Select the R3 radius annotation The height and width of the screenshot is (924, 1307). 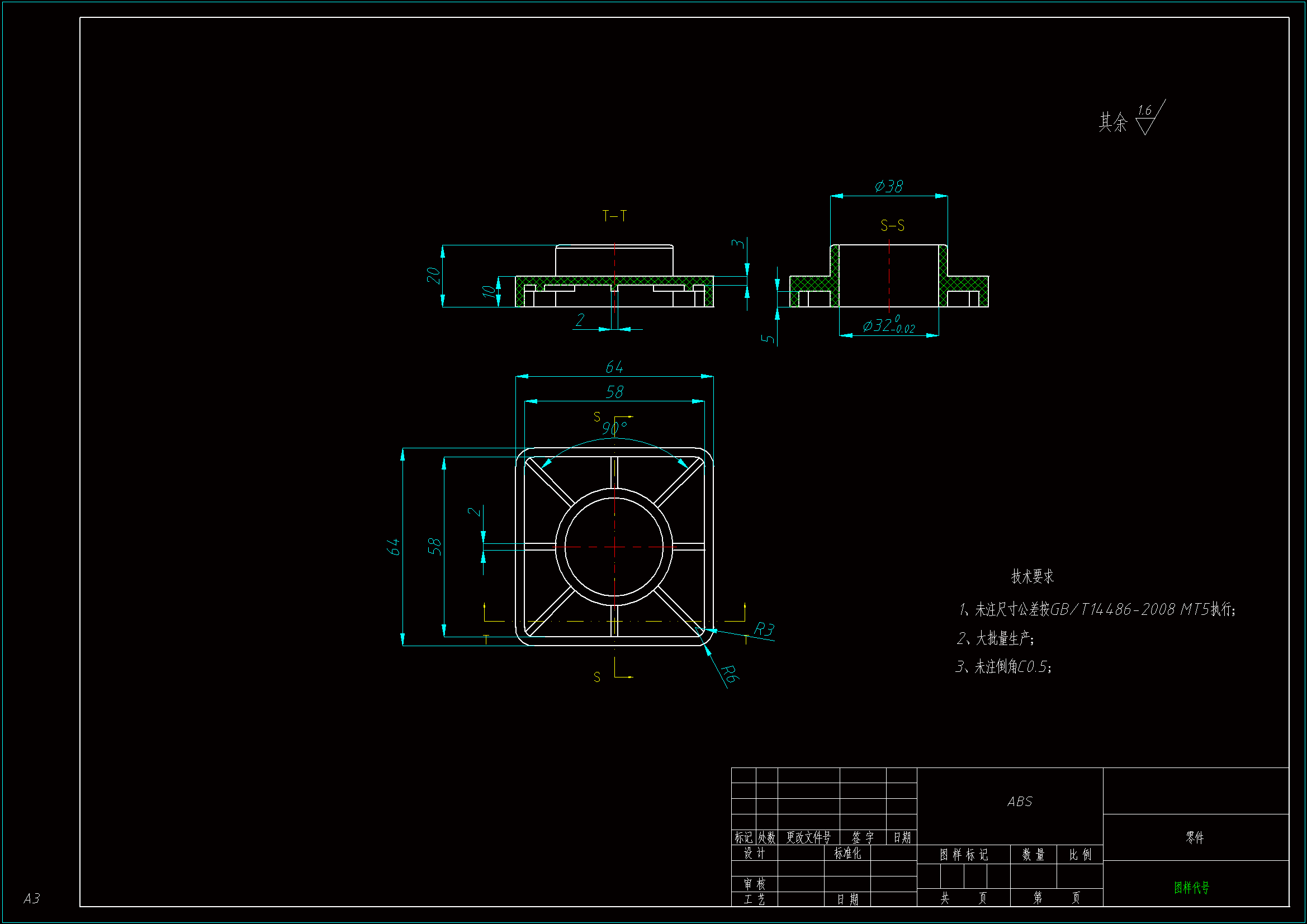tap(764, 629)
